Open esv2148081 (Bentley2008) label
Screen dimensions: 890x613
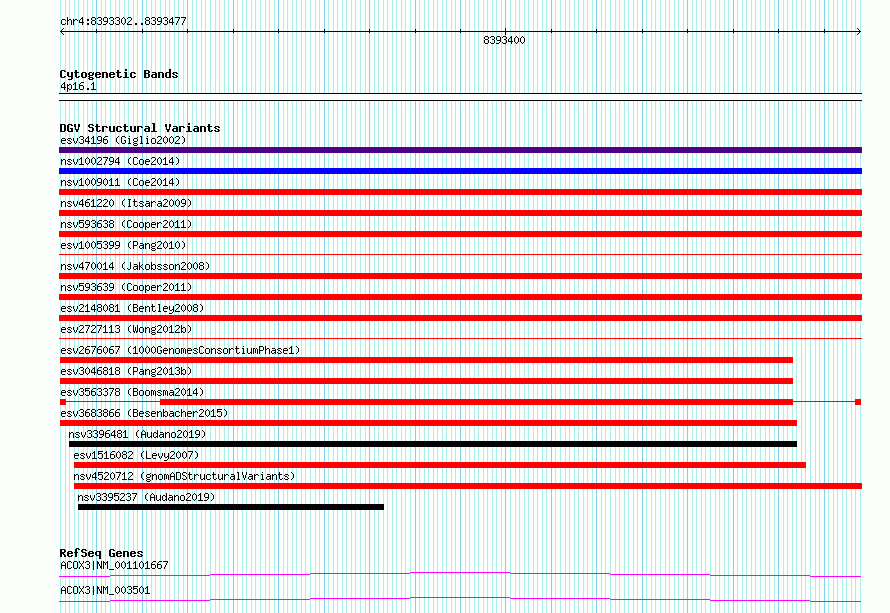132,308
